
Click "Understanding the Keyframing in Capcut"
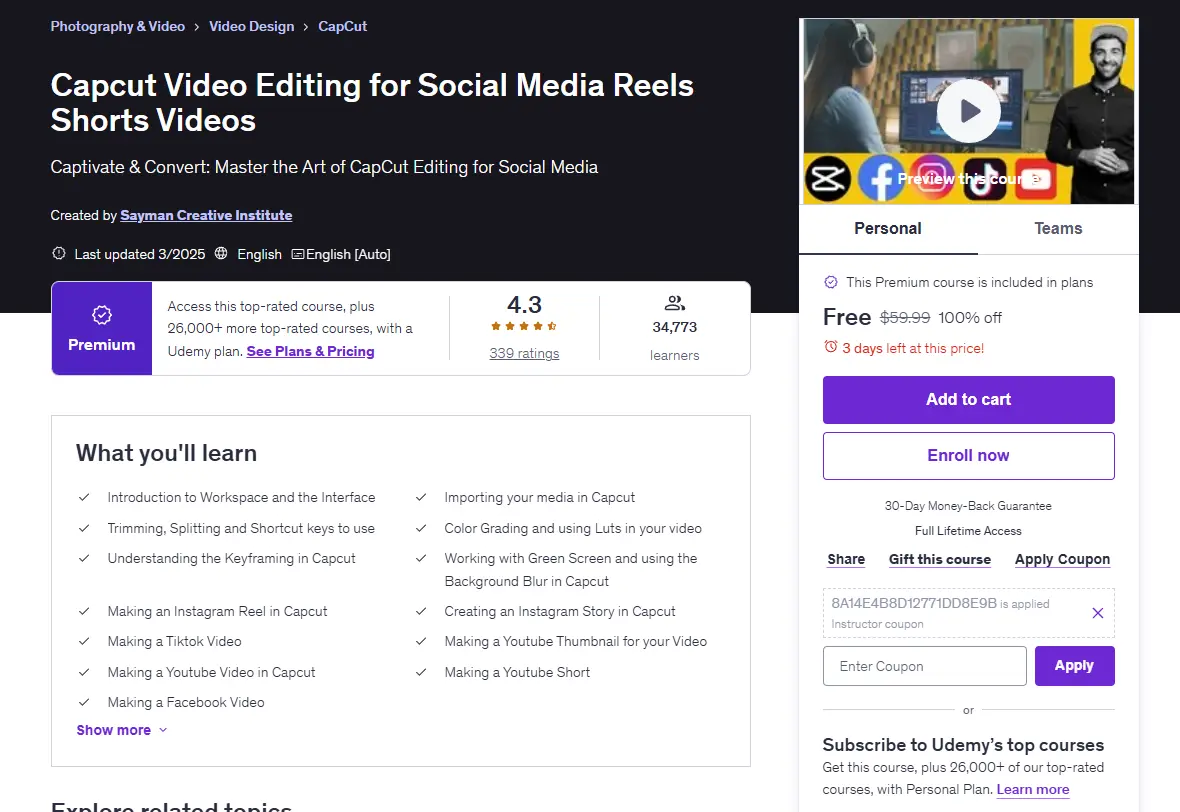tap(231, 558)
